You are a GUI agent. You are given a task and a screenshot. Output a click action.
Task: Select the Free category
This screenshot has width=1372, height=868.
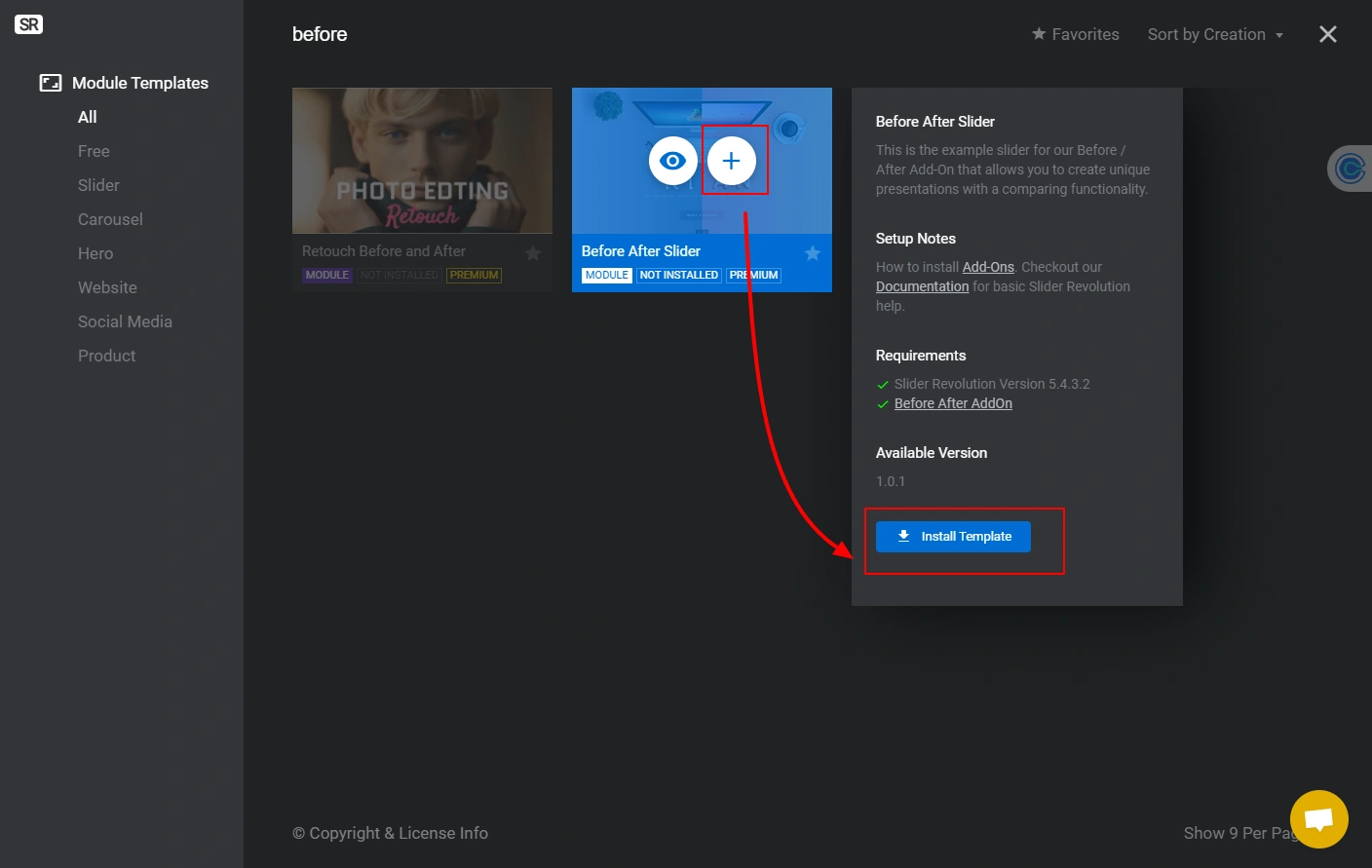click(94, 151)
